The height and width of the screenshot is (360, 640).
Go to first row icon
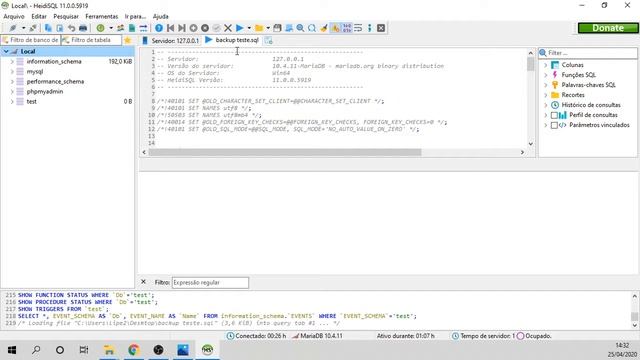coord(170,28)
